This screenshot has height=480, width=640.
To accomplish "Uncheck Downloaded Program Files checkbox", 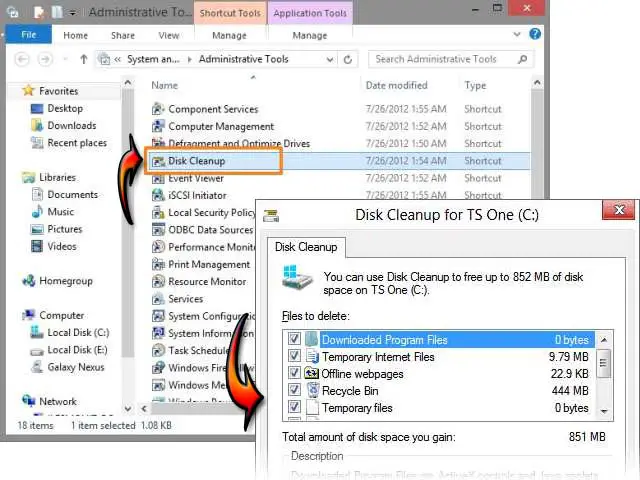I will 294,338.
